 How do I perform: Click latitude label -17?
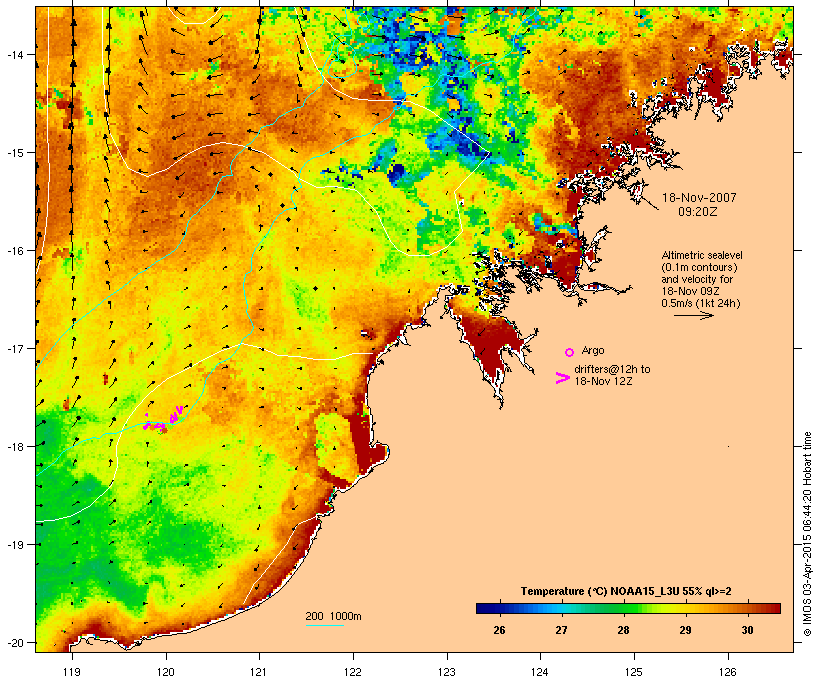(14, 348)
